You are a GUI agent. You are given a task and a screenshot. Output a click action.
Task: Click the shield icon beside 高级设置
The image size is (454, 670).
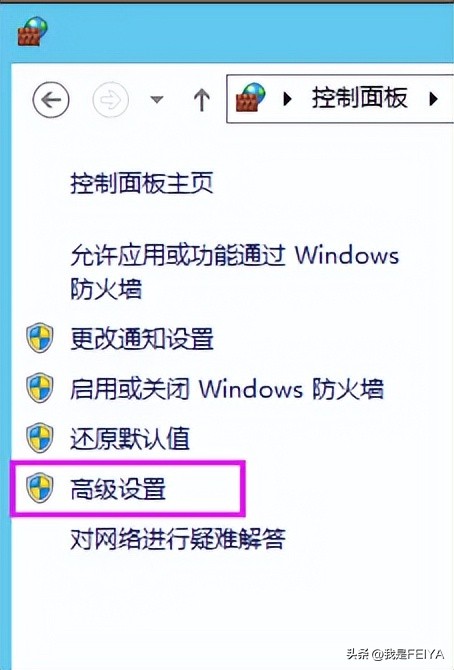click(40, 488)
